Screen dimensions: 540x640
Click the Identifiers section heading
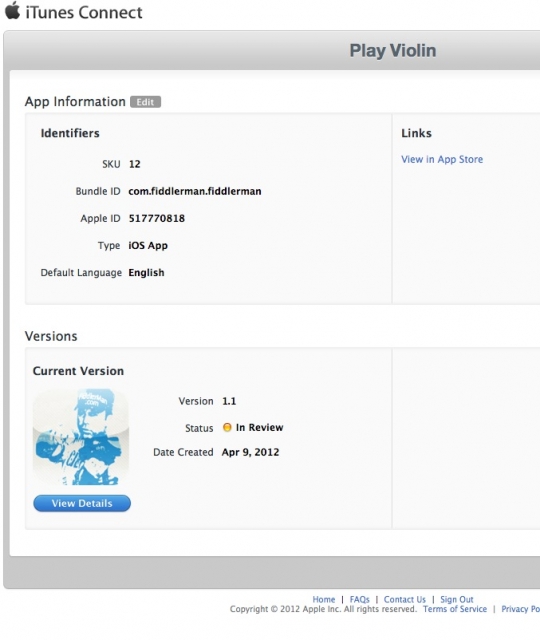coord(70,133)
